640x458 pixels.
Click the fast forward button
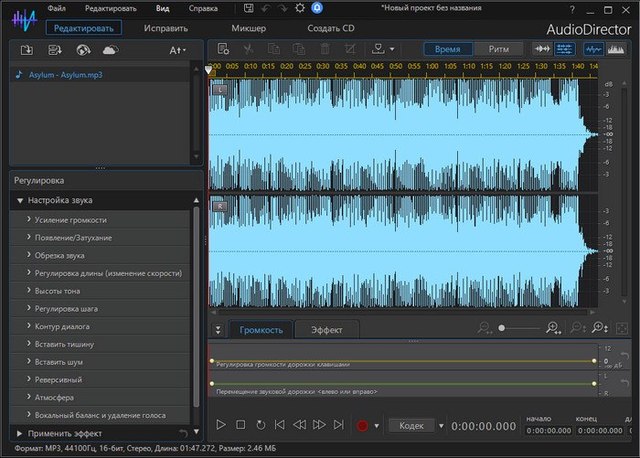[x=320, y=425]
